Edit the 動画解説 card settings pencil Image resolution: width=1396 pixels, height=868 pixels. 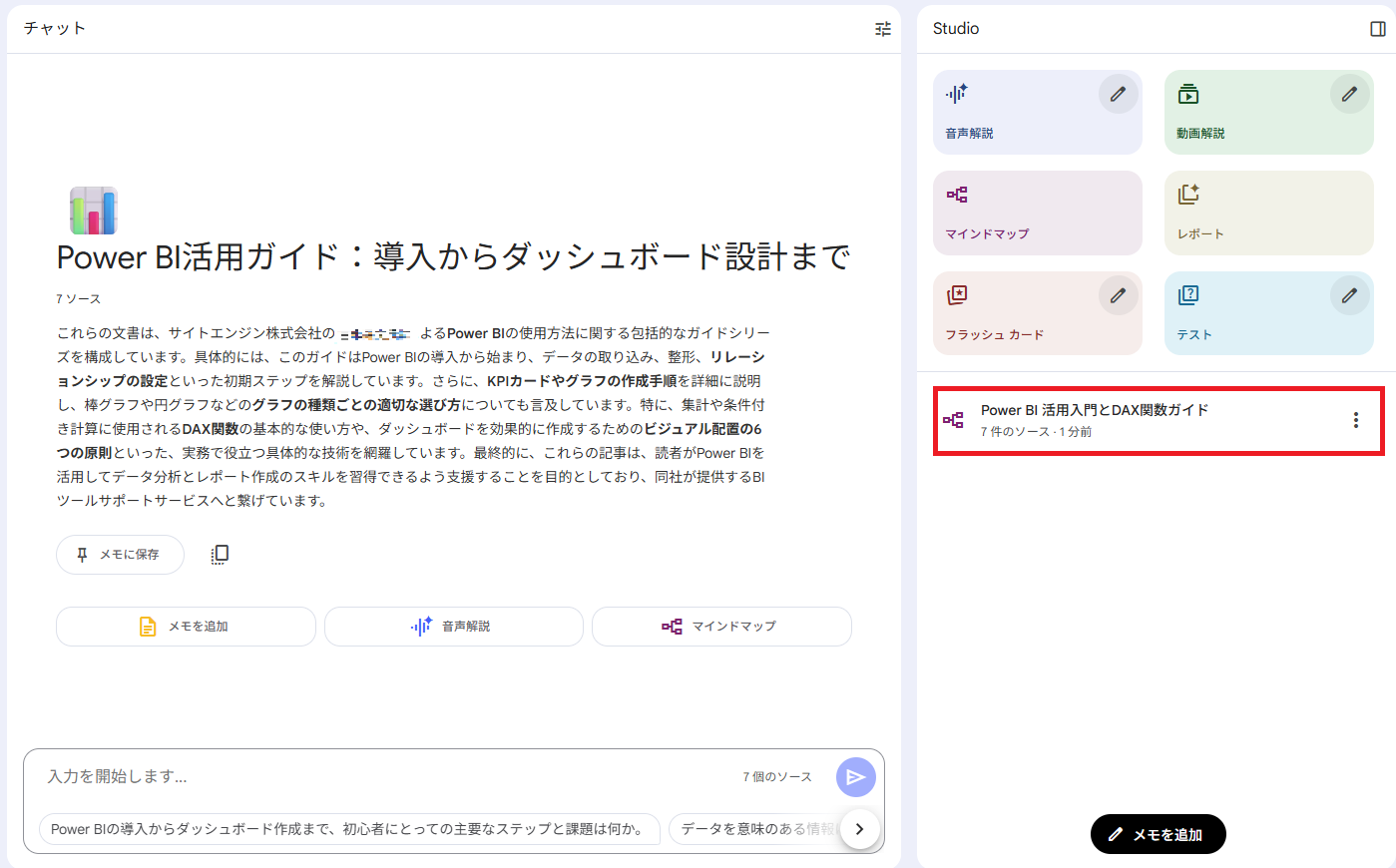(x=1350, y=94)
